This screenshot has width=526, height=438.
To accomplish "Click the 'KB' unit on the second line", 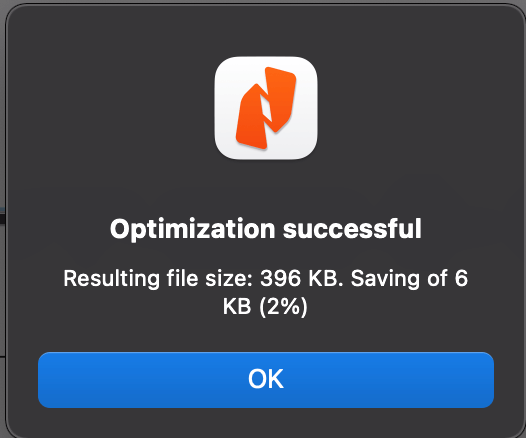I will (237, 306).
